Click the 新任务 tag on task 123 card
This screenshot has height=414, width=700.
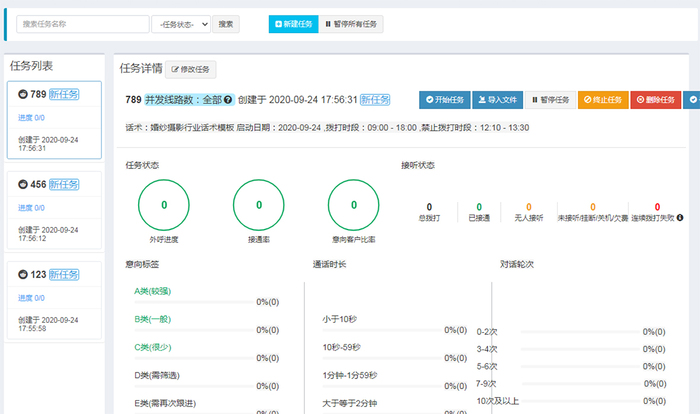[x=64, y=275]
